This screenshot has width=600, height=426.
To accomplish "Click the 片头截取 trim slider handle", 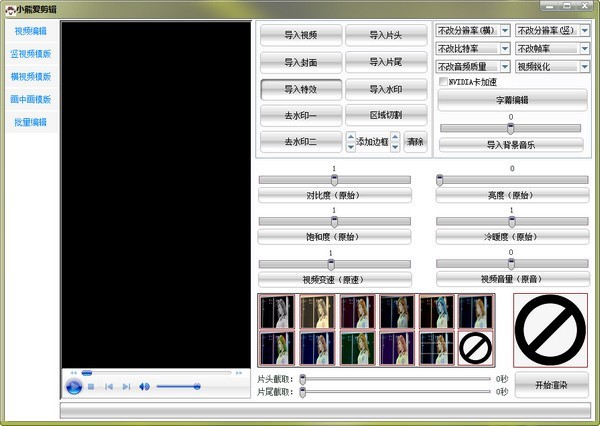I will pos(303,380).
